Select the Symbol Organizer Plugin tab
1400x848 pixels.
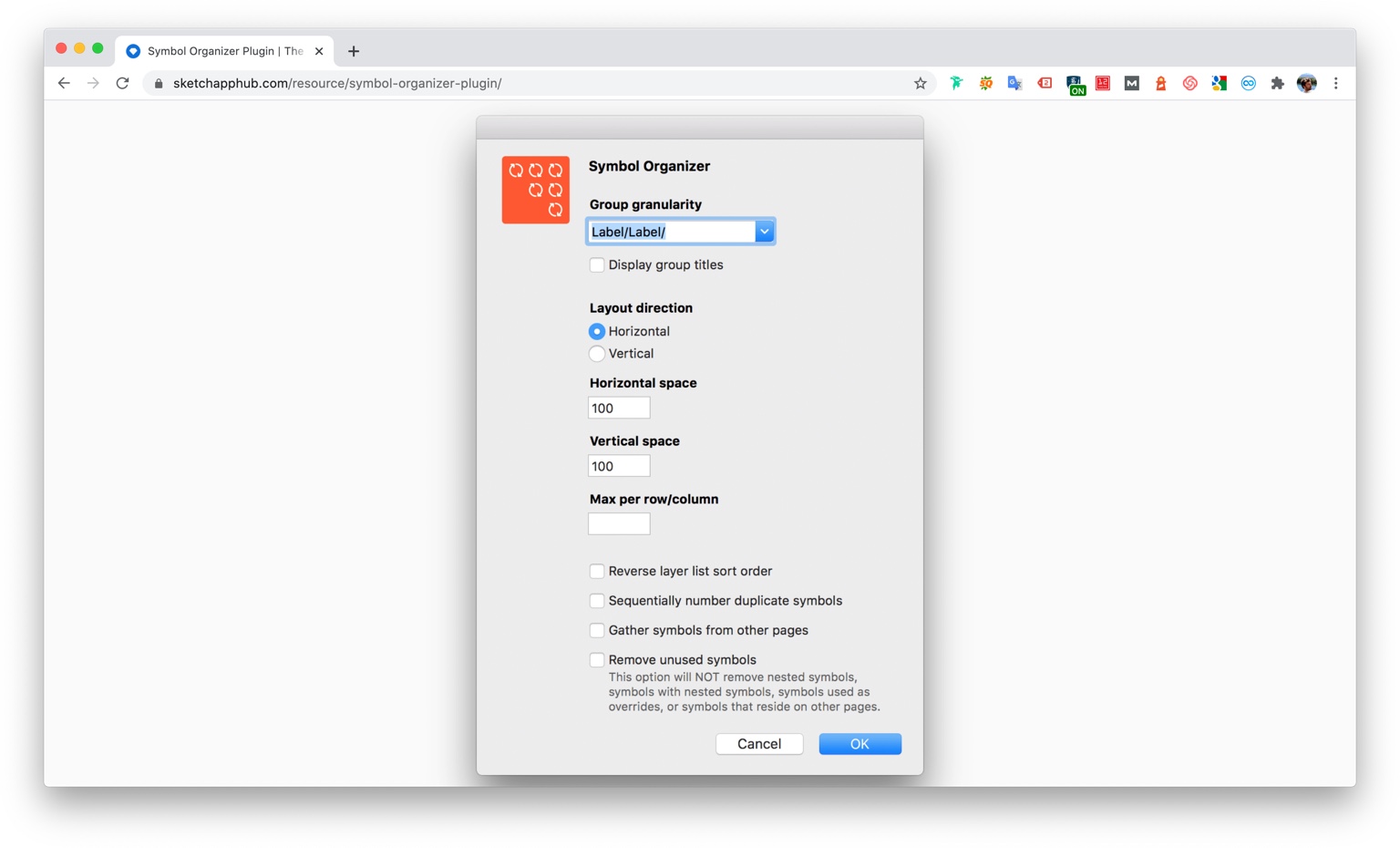(x=224, y=51)
